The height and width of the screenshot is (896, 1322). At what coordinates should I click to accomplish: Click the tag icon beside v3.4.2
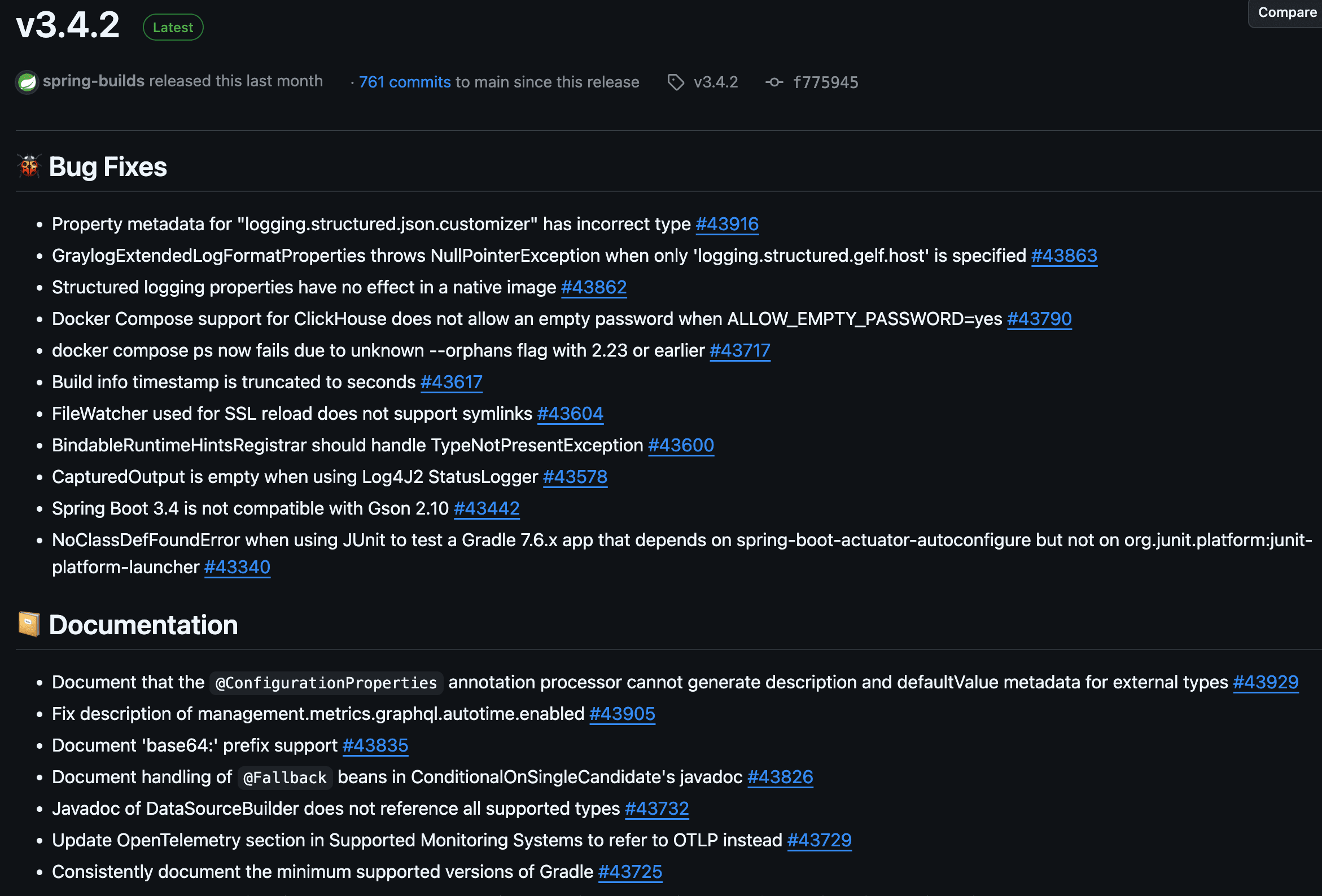coord(675,82)
